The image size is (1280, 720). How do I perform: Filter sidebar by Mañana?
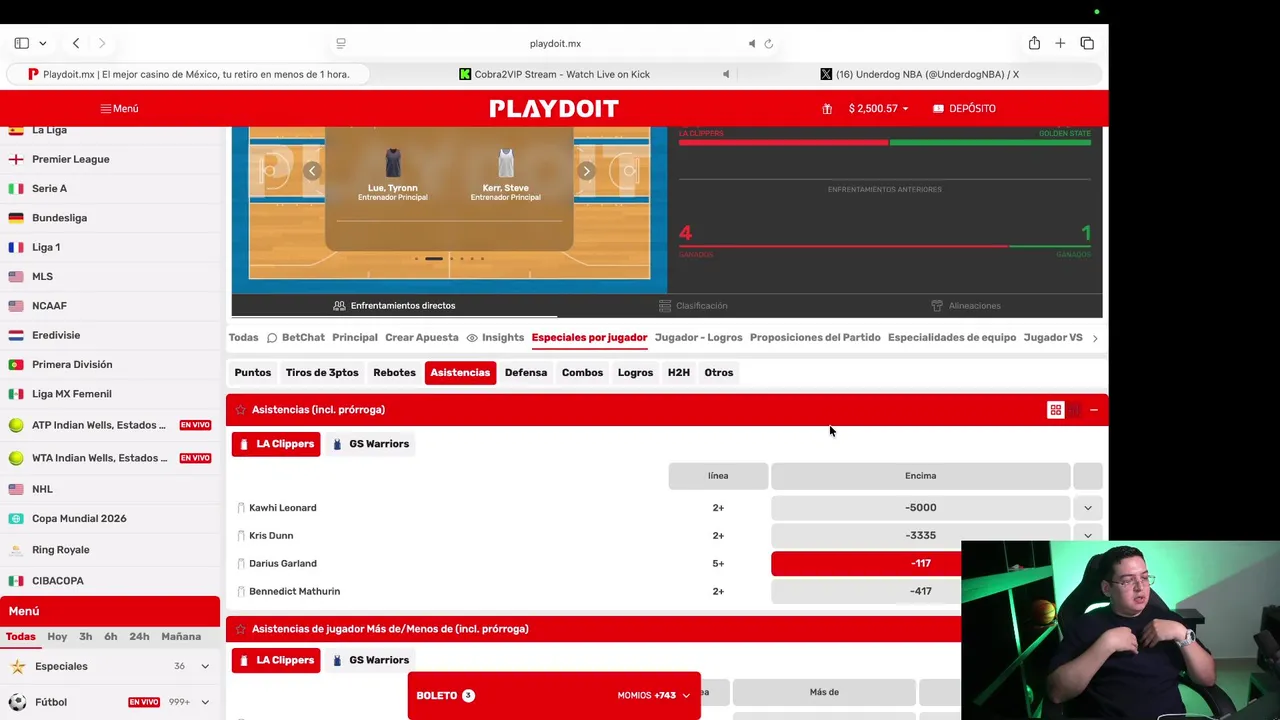click(181, 636)
